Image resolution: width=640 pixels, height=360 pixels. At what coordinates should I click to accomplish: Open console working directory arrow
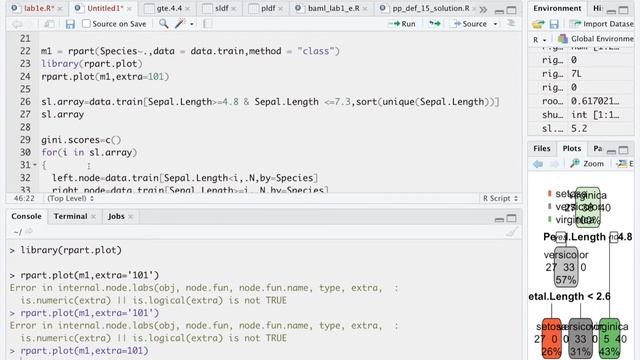29,232
